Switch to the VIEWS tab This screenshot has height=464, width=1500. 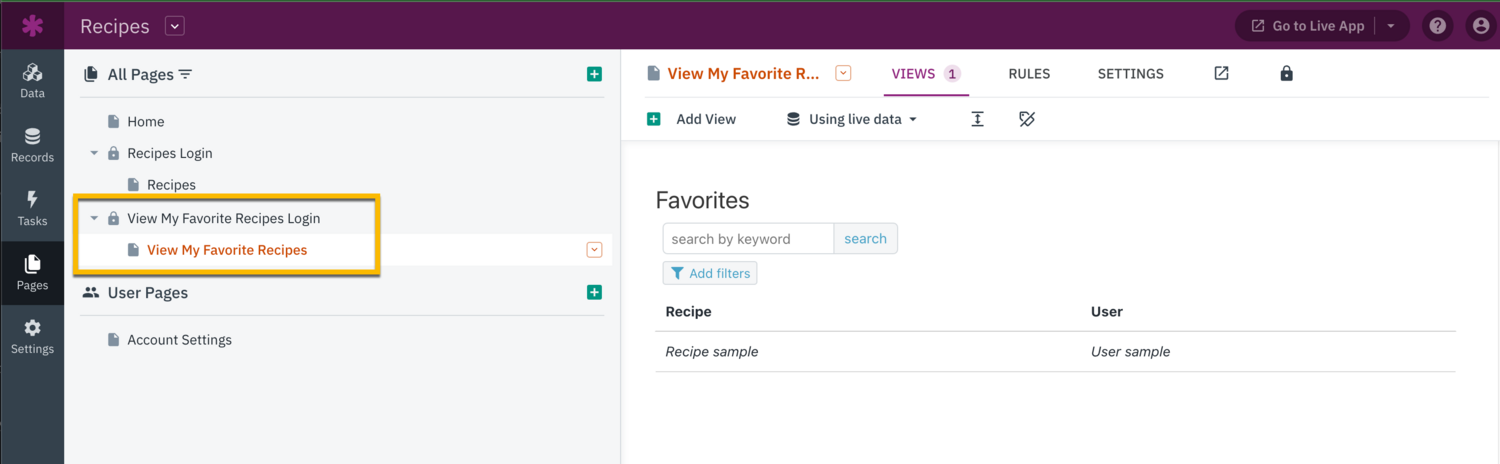[925, 73]
